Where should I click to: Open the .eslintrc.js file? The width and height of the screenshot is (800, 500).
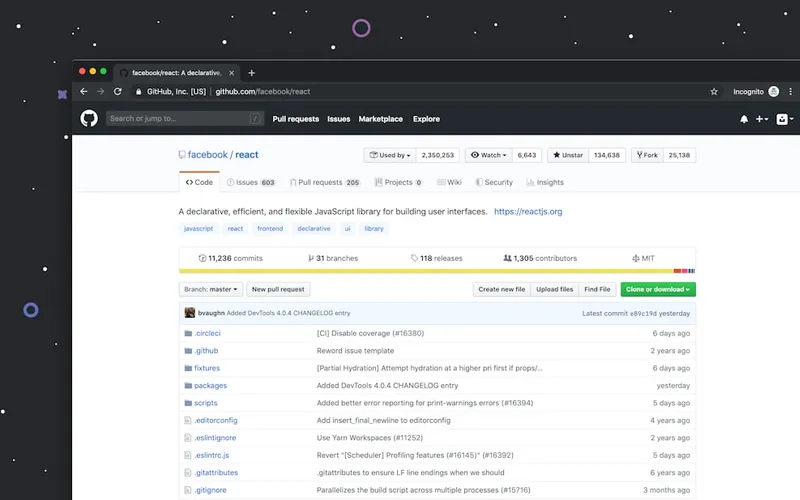[212, 455]
